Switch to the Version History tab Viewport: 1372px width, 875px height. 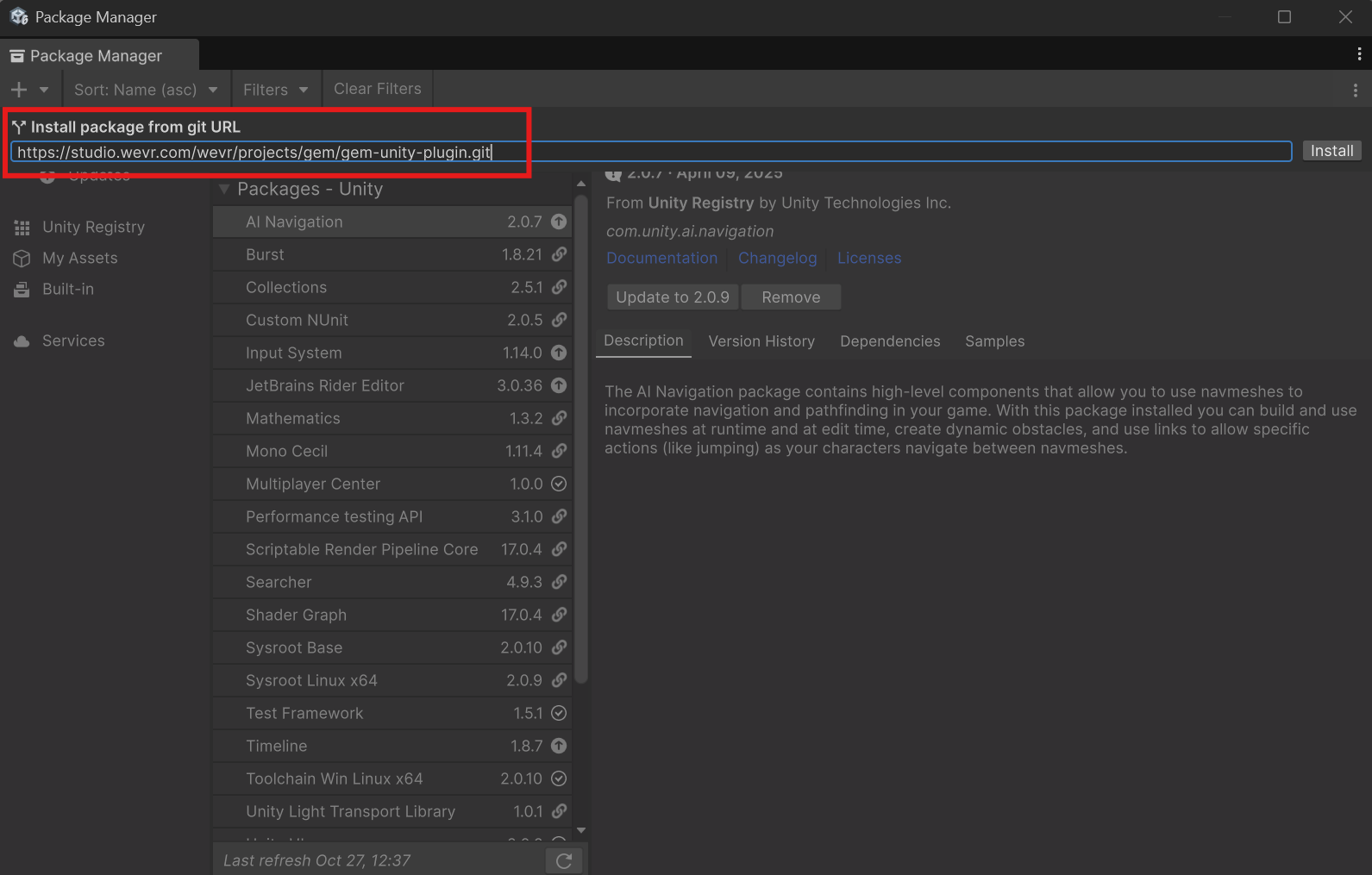tap(761, 341)
